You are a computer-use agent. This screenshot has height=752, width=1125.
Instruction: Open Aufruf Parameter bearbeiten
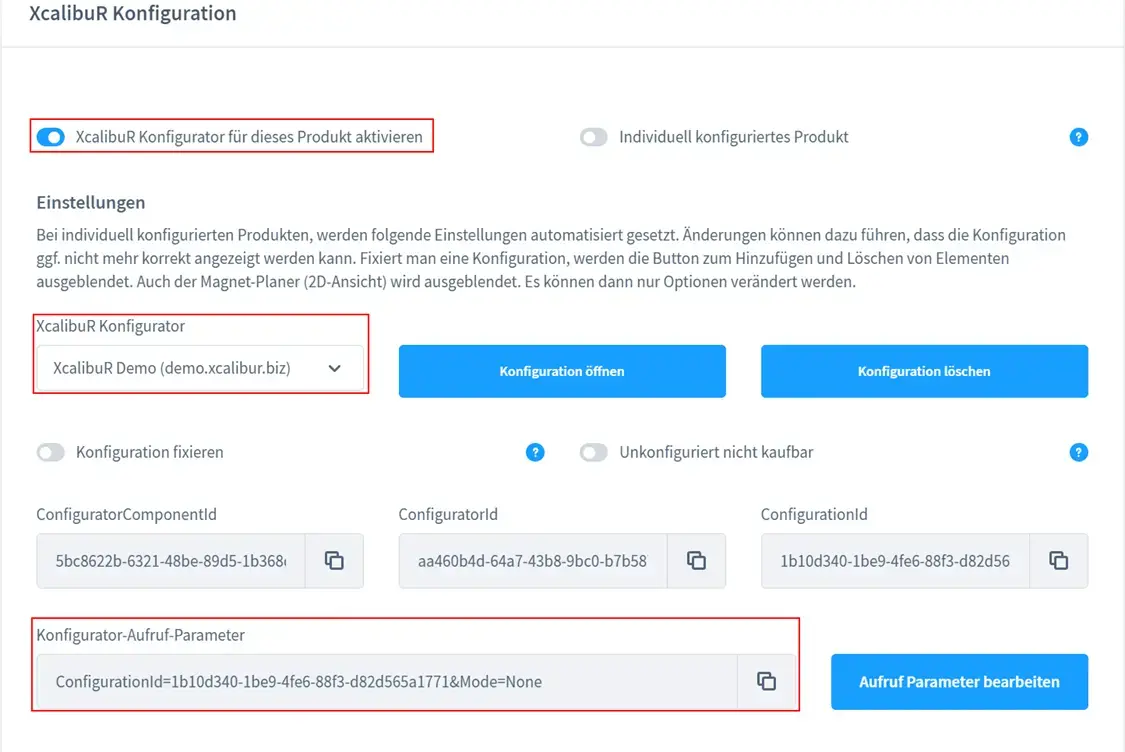pos(959,682)
